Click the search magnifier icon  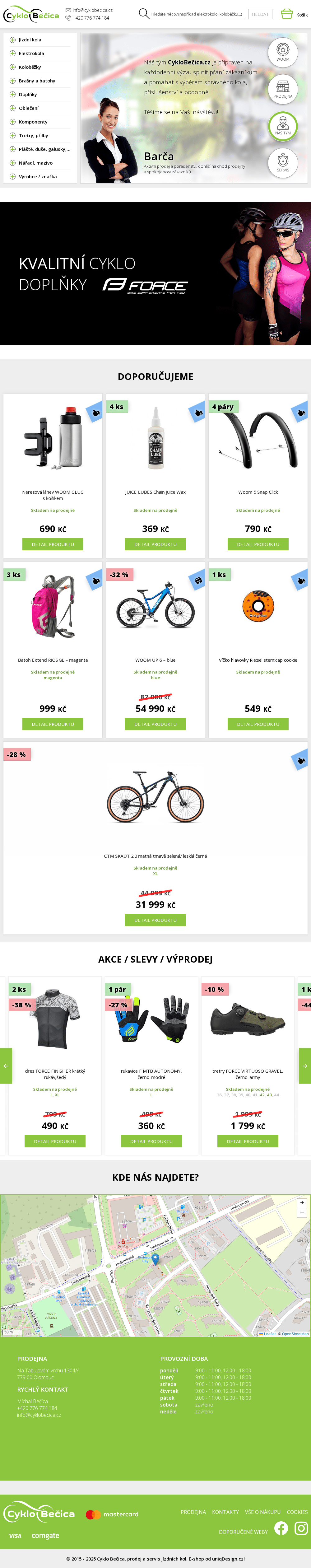click(x=143, y=13)
